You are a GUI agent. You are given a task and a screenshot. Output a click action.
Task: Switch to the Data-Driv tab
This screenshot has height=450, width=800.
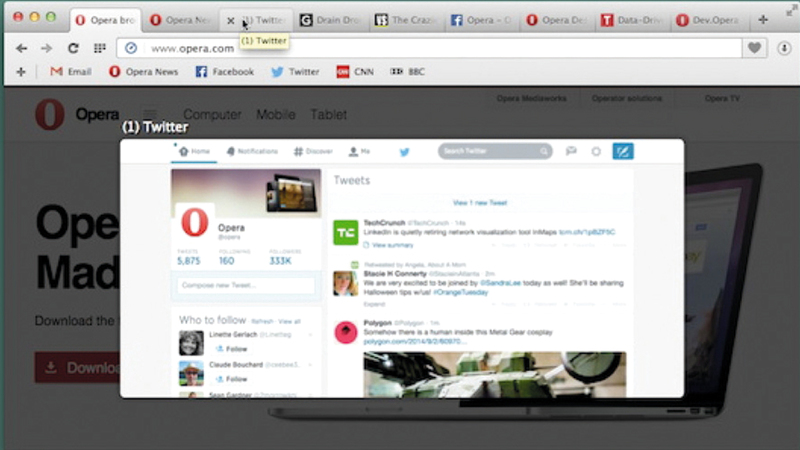632,20
